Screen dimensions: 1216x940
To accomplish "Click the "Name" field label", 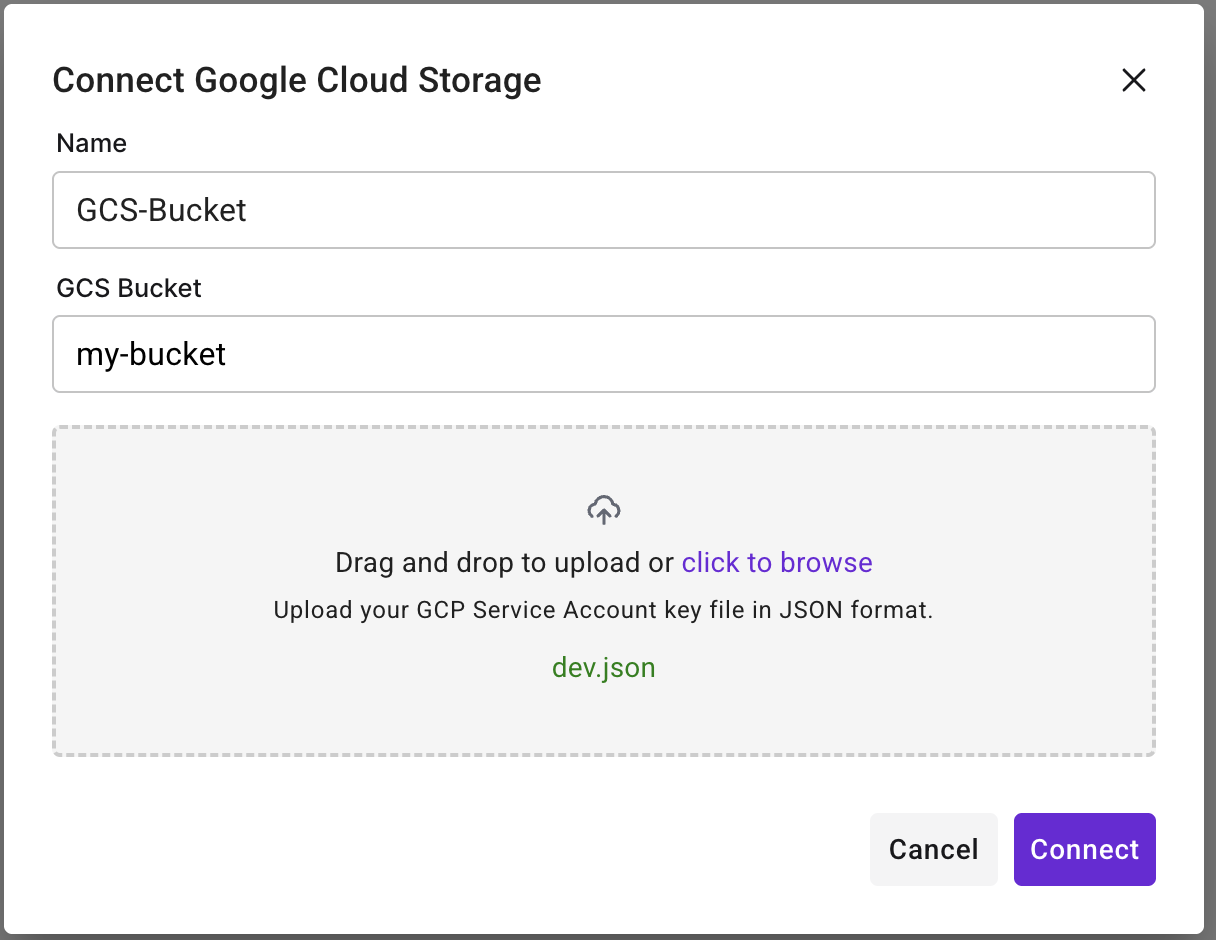I will pyautogui.click(x=92, y=144).
